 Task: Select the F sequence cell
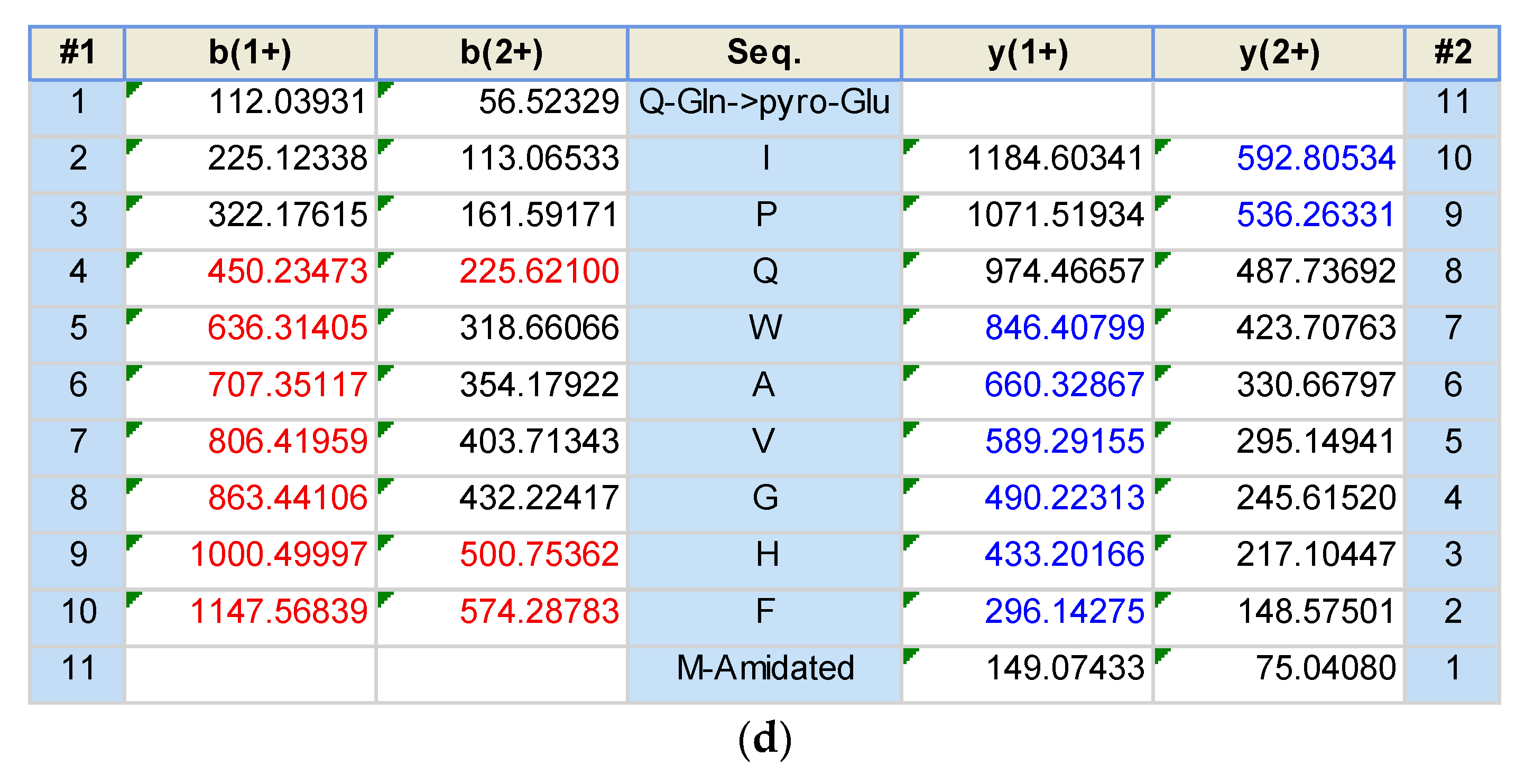(x=764, y=617)
